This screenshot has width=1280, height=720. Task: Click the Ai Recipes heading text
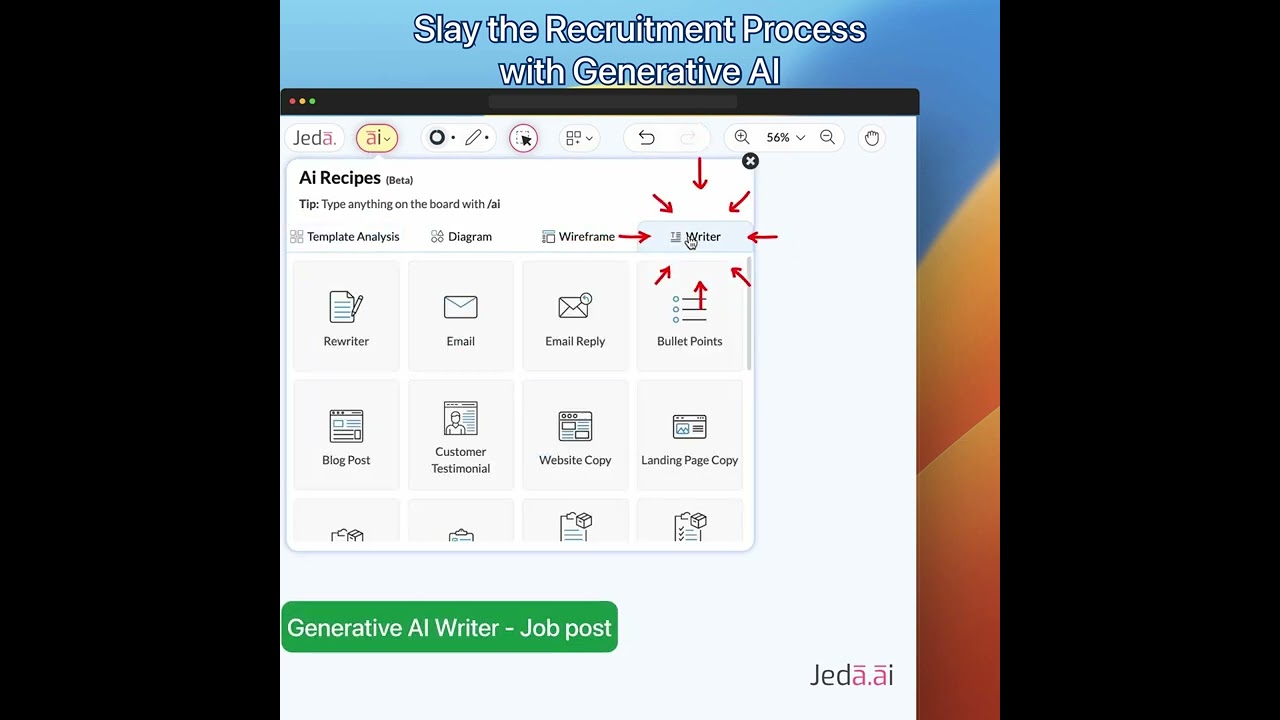[340, 178]
